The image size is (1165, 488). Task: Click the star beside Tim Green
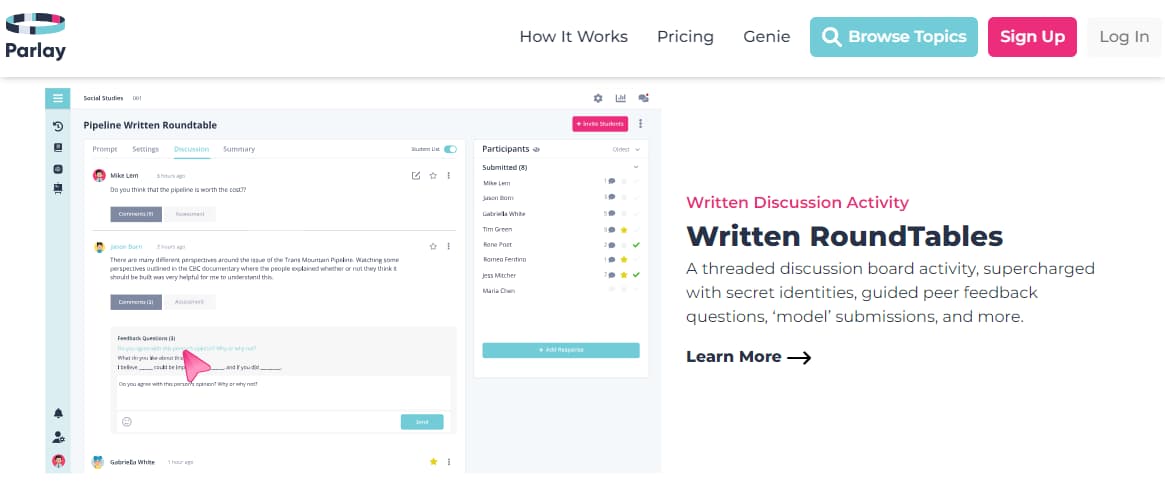[624, 230]
